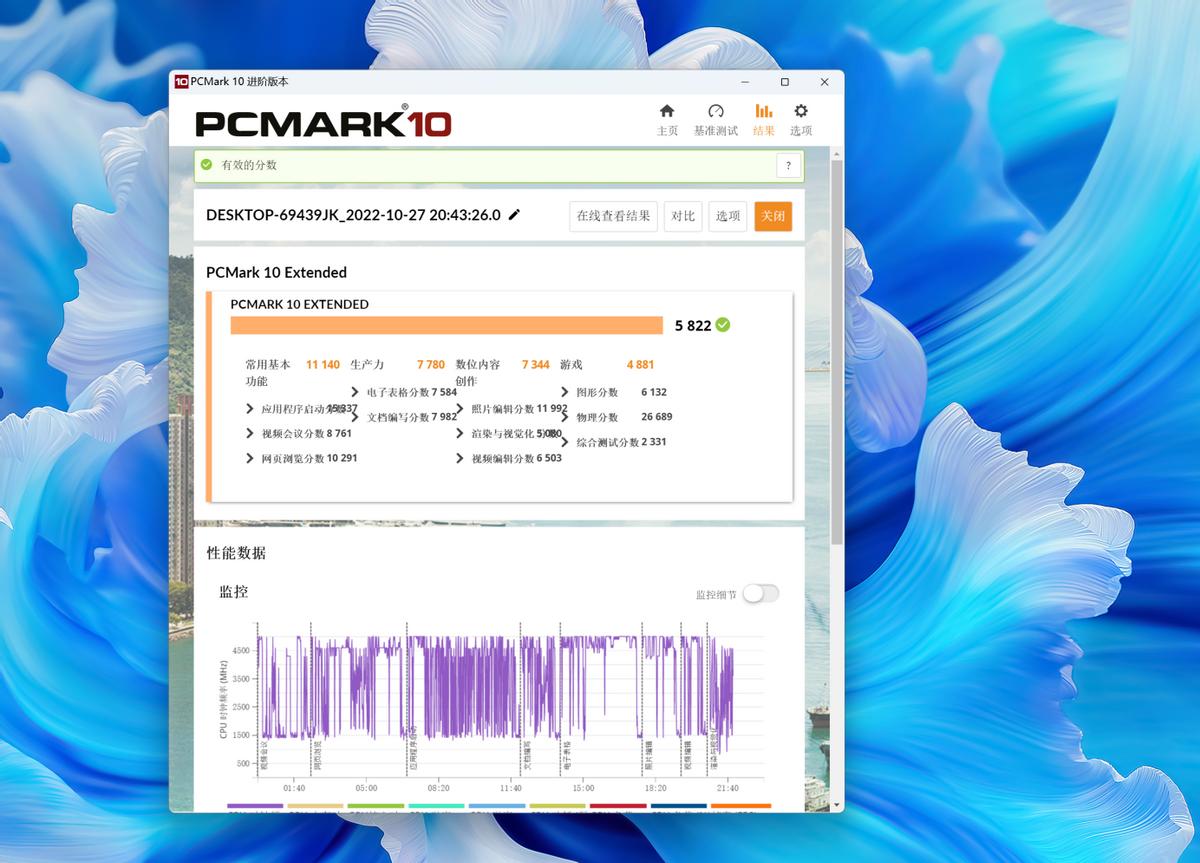Click the 文档编写 marker line in chart
Screen dimensions: 1200x863
(521, 700)
